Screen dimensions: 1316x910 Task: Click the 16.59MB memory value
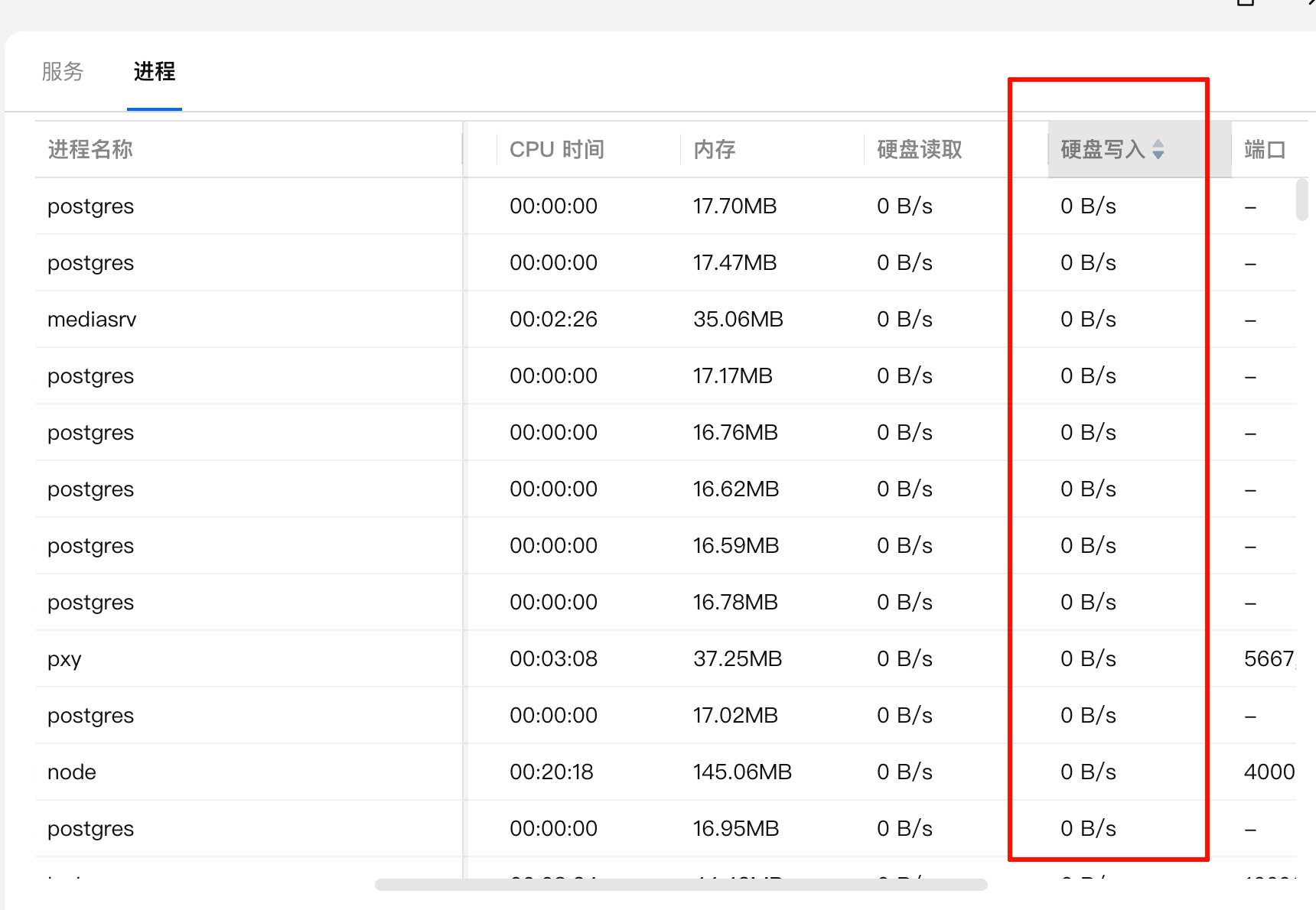click(736, 546)
